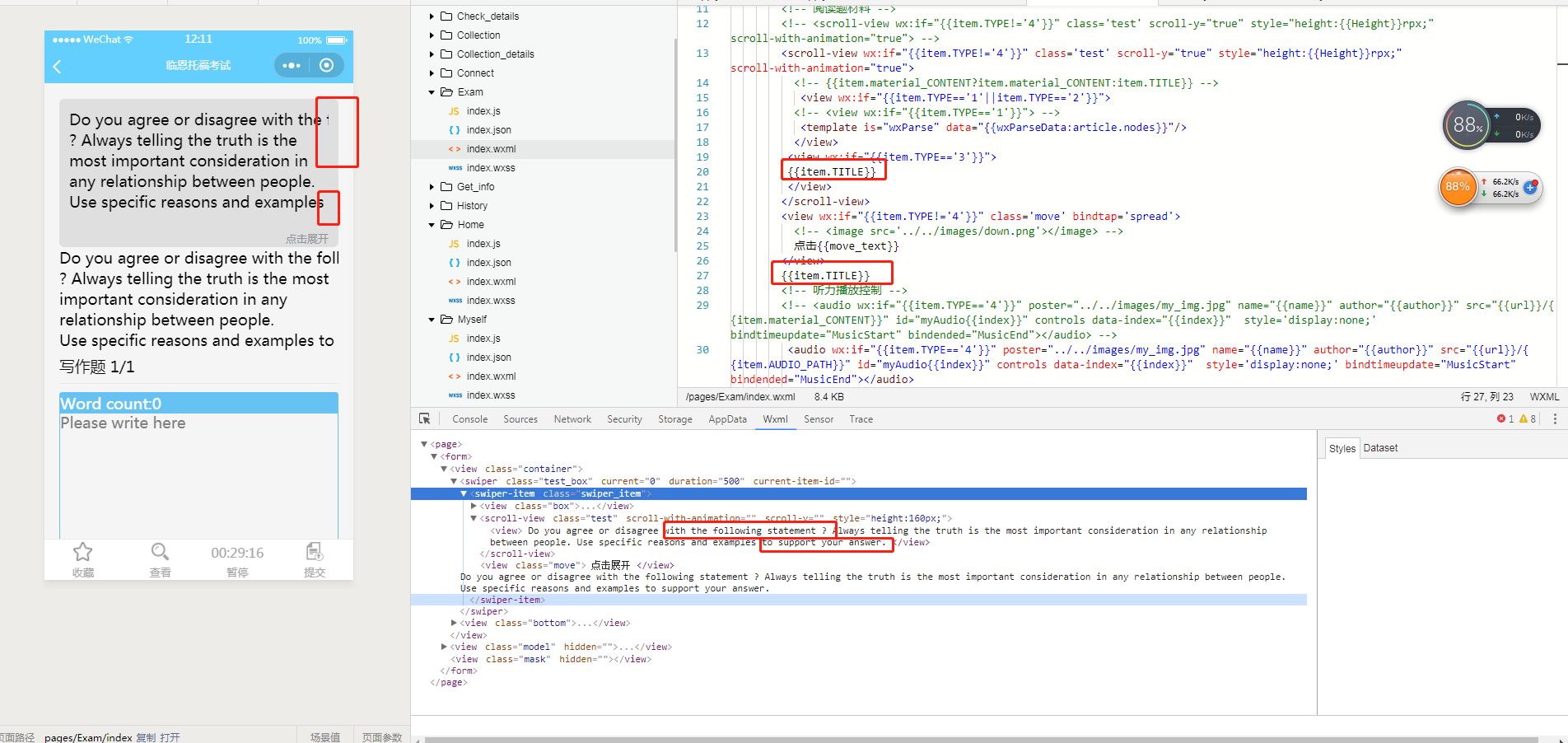Tap the 点击展开 expand text
This screenshot has height=743, width=1568.
pos(306,238)
